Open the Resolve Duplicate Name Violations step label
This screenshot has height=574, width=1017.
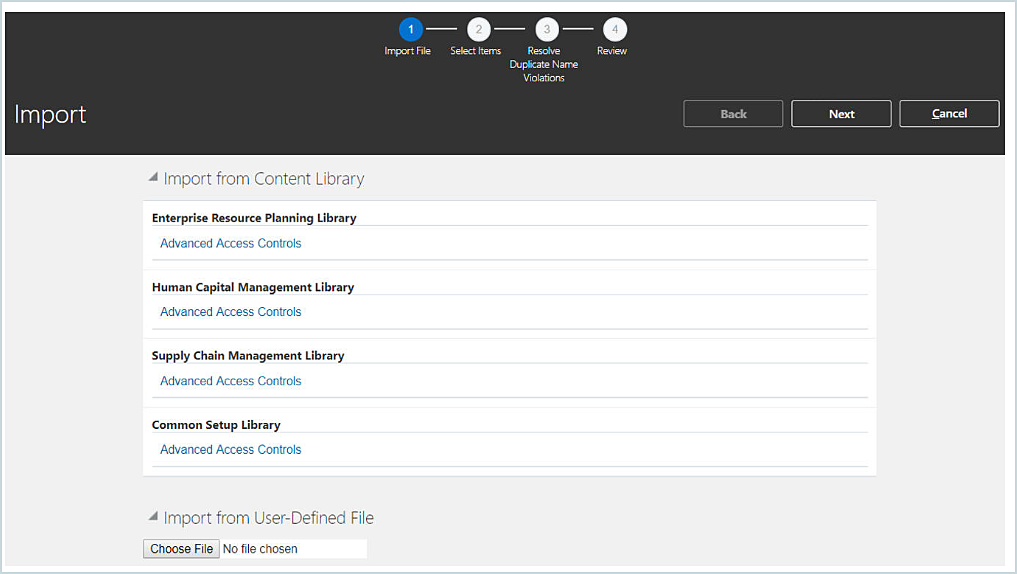point(544,64)
